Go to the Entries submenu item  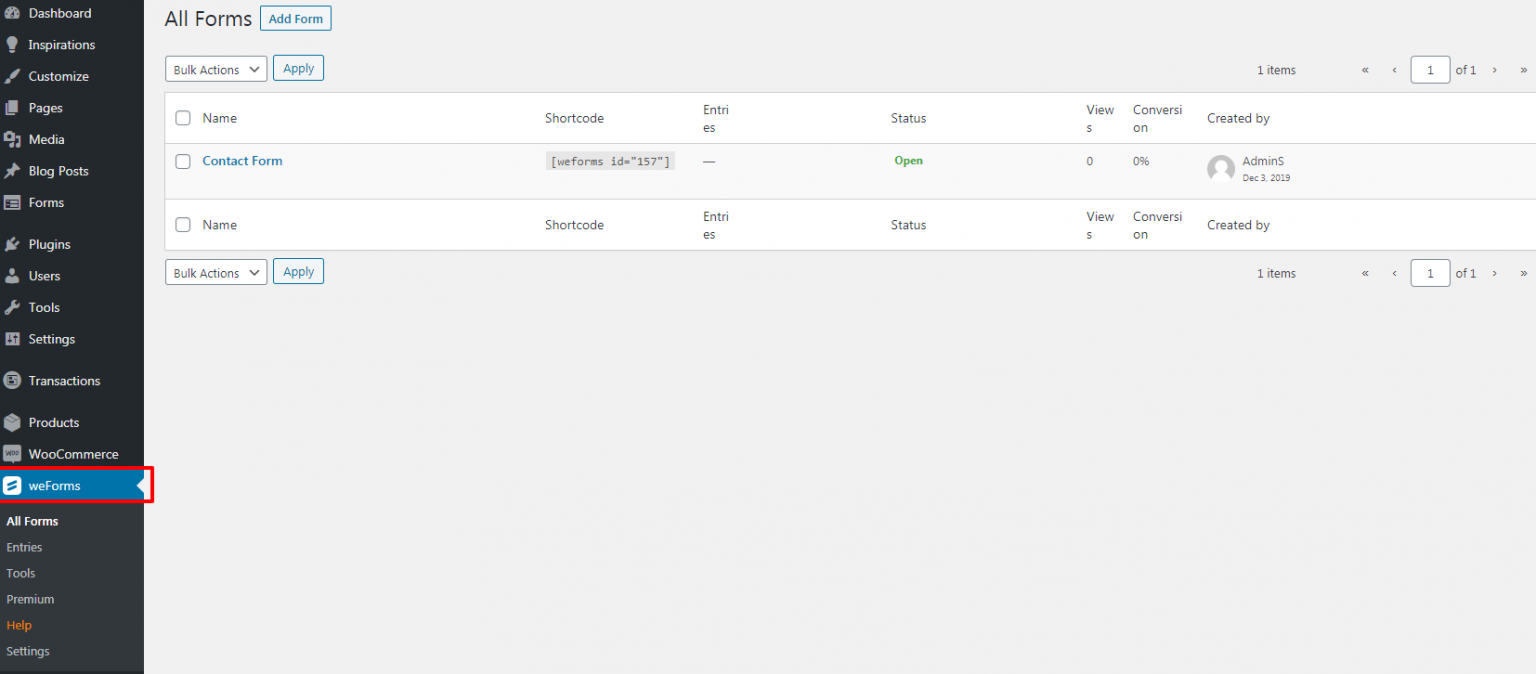pyautogui.click(x=24, y=547)
